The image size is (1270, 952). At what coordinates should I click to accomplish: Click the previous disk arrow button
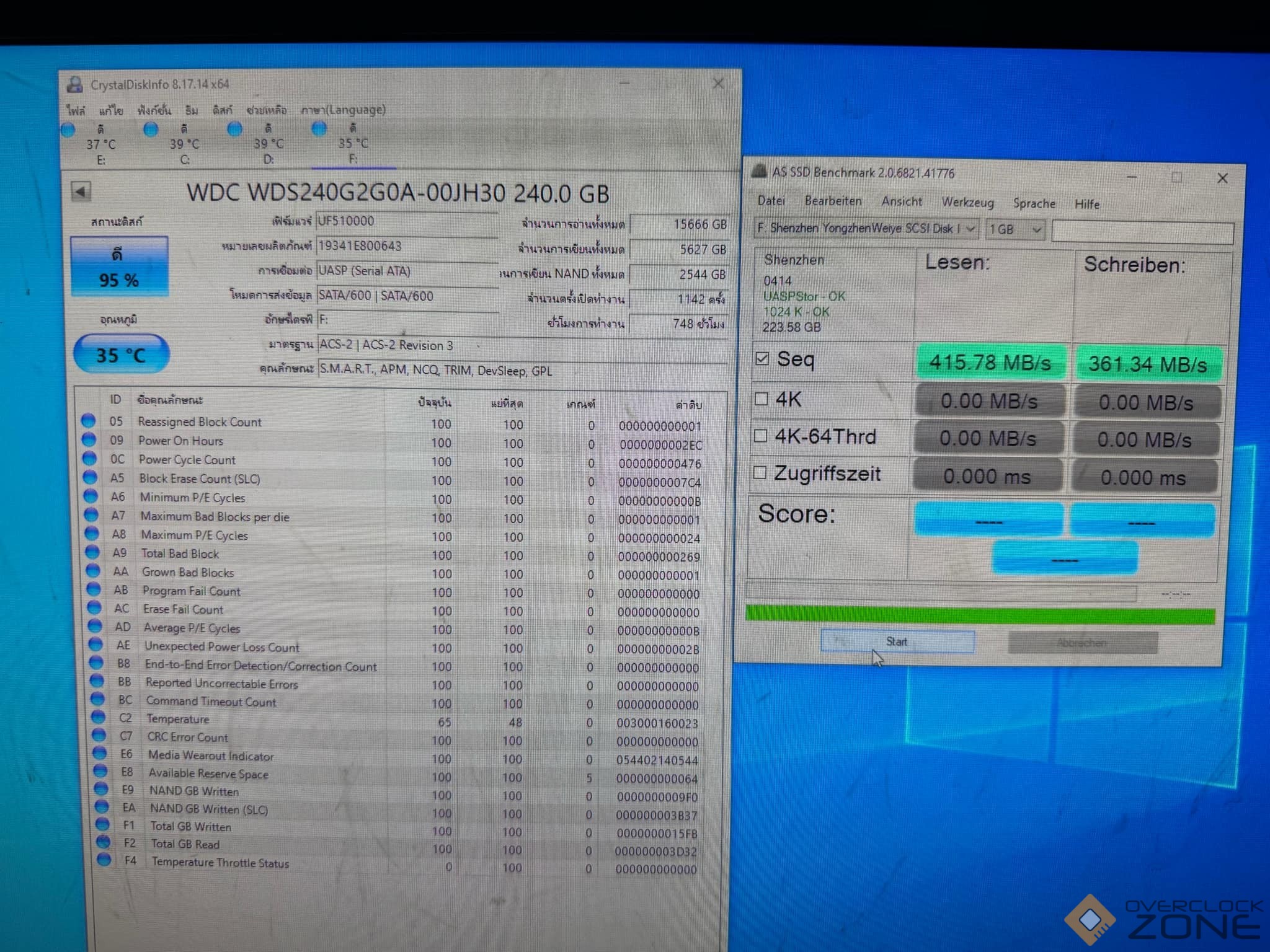coord(81,192)
